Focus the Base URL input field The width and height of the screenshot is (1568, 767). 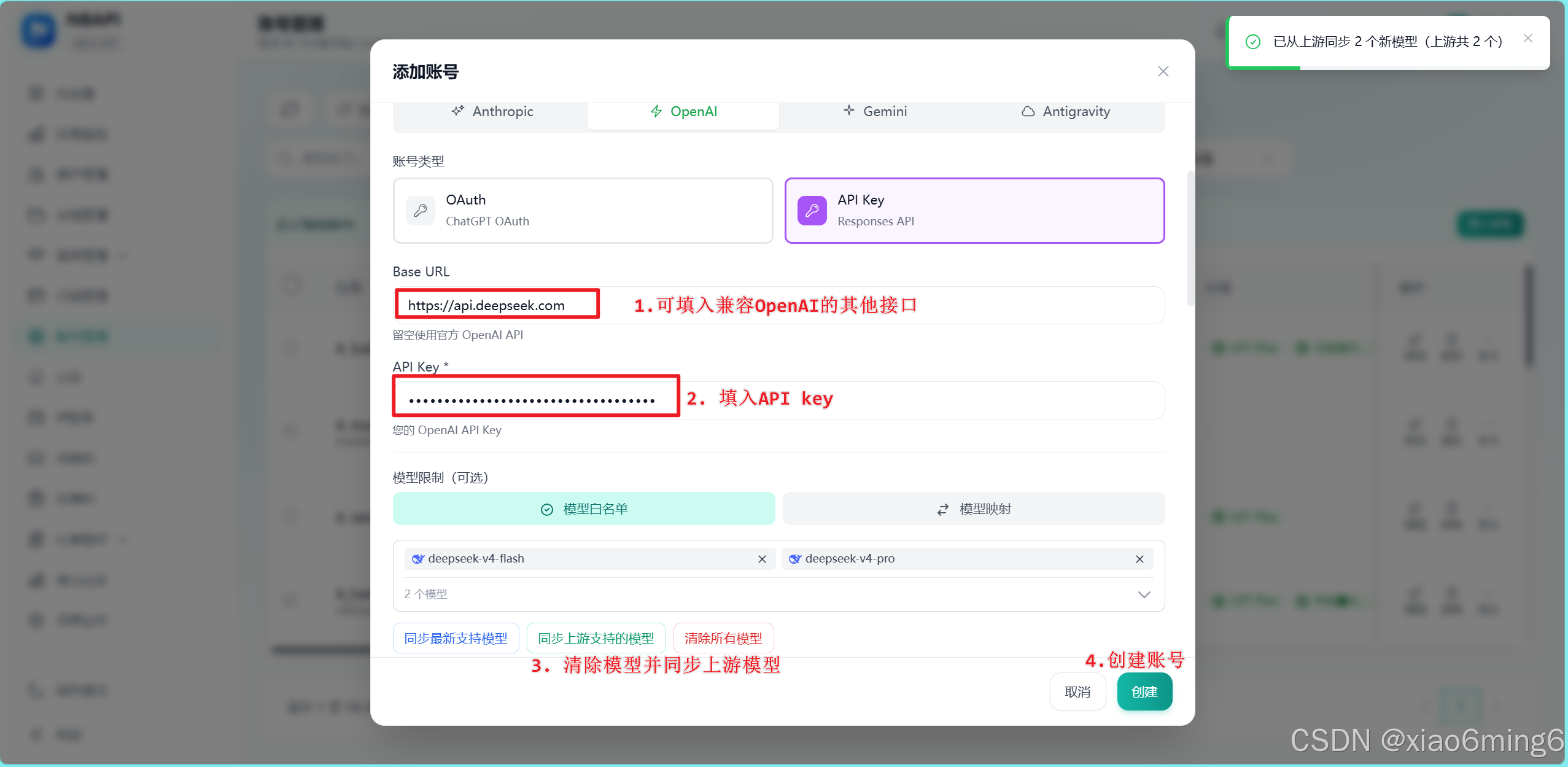[778, 305]
